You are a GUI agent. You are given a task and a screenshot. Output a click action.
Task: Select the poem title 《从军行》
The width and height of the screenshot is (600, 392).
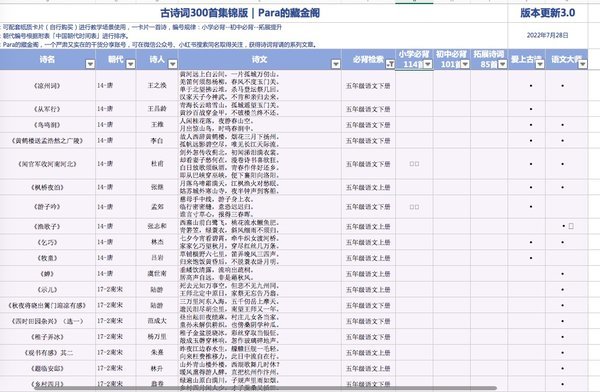47,109
